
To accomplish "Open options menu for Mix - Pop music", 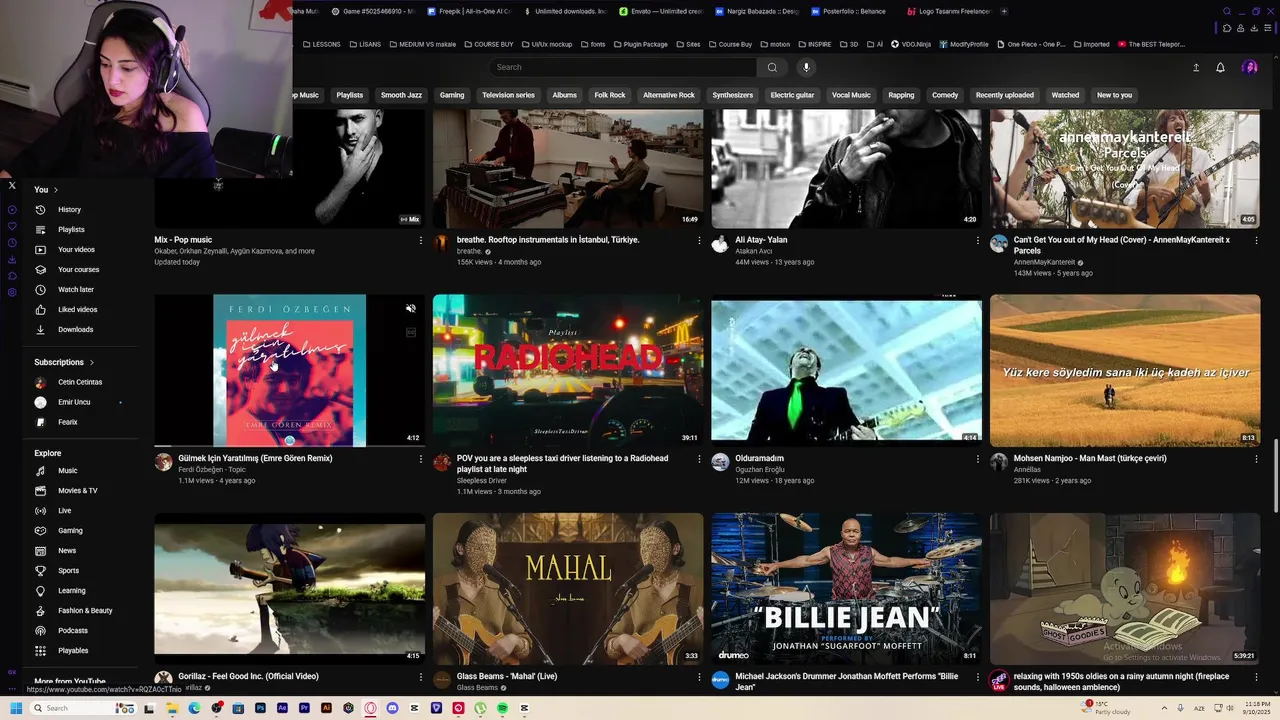I will point(421,240).
